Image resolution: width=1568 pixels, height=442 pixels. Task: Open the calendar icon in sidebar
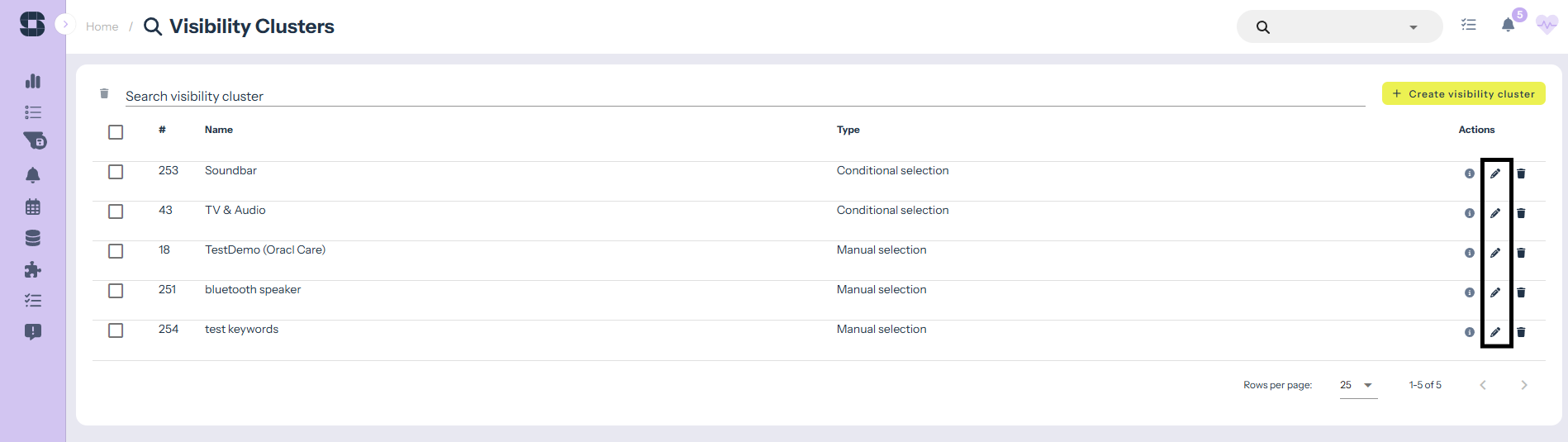33,207
